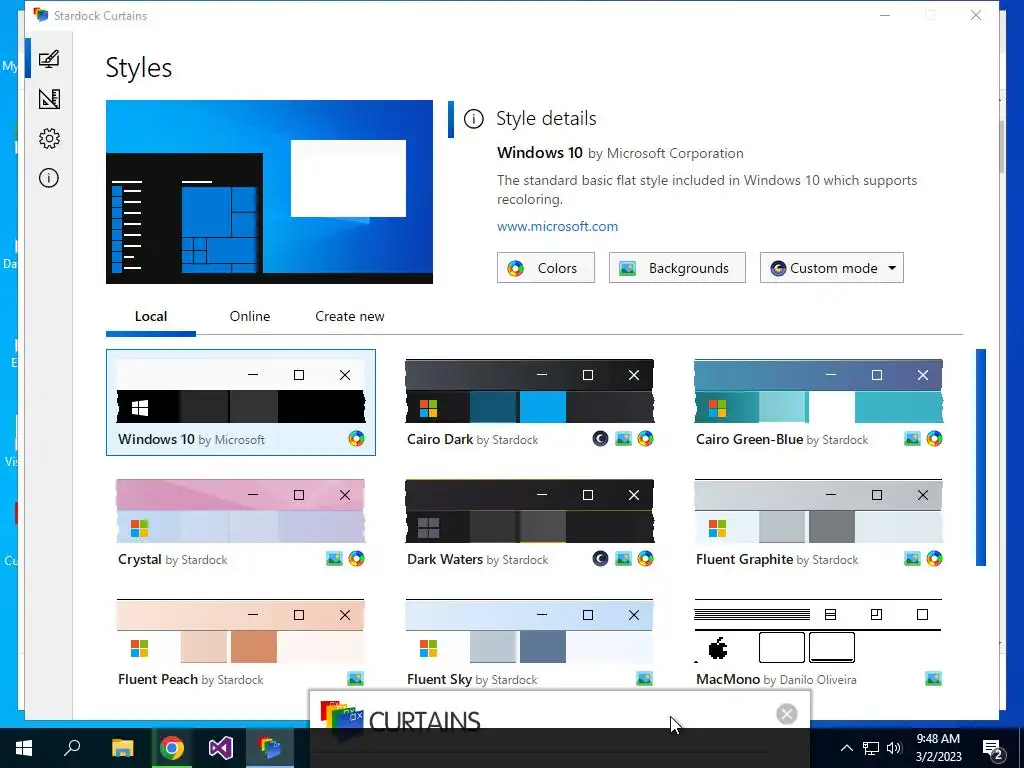Click the color wheel icon on Windows 10 card
Screen dimensions: 1024x768
[x=357, y=439]
